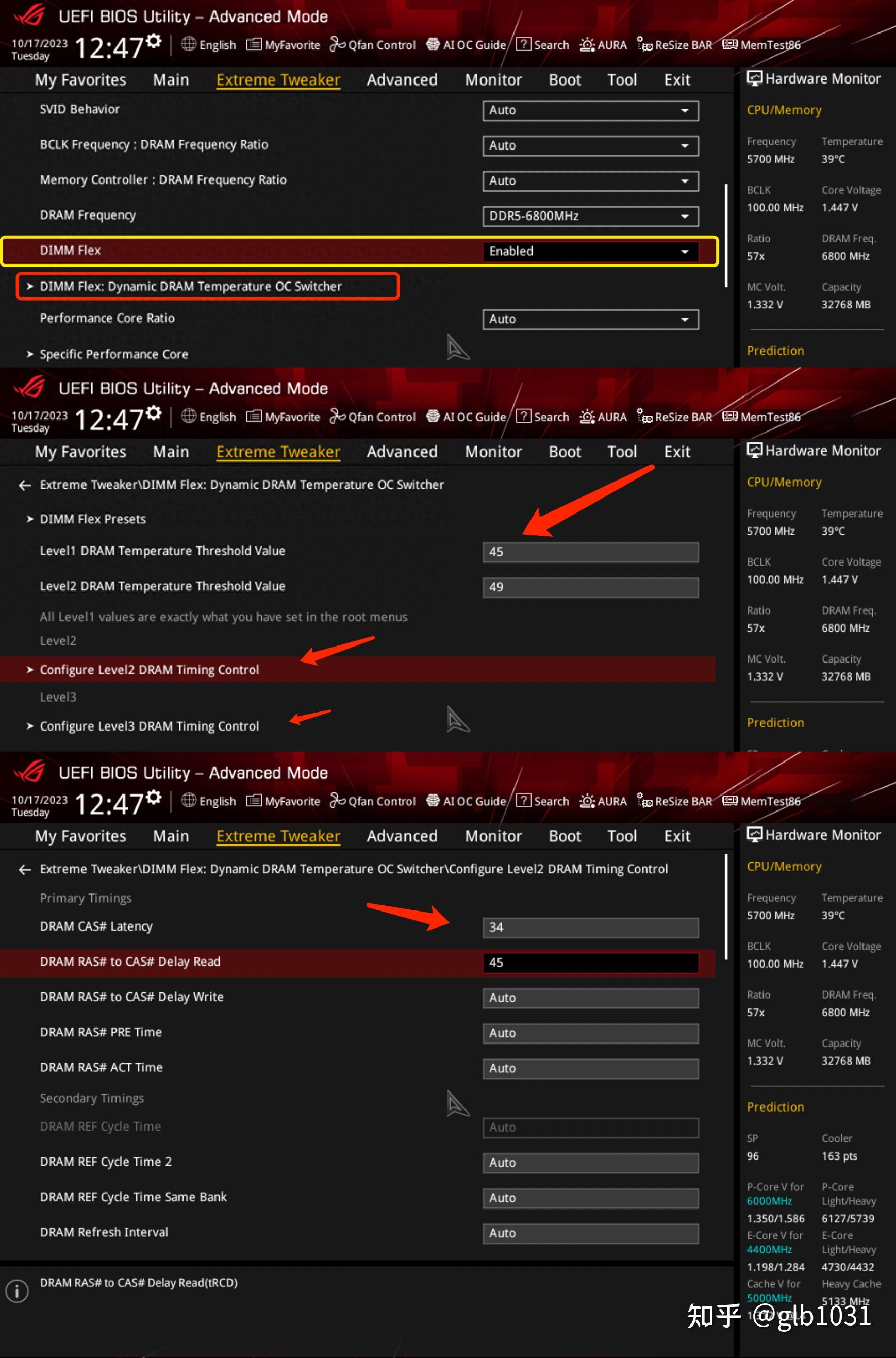Click the info icon beside tRCD help text
This screenshot has height=1358, width=896.
point(17,1290)
